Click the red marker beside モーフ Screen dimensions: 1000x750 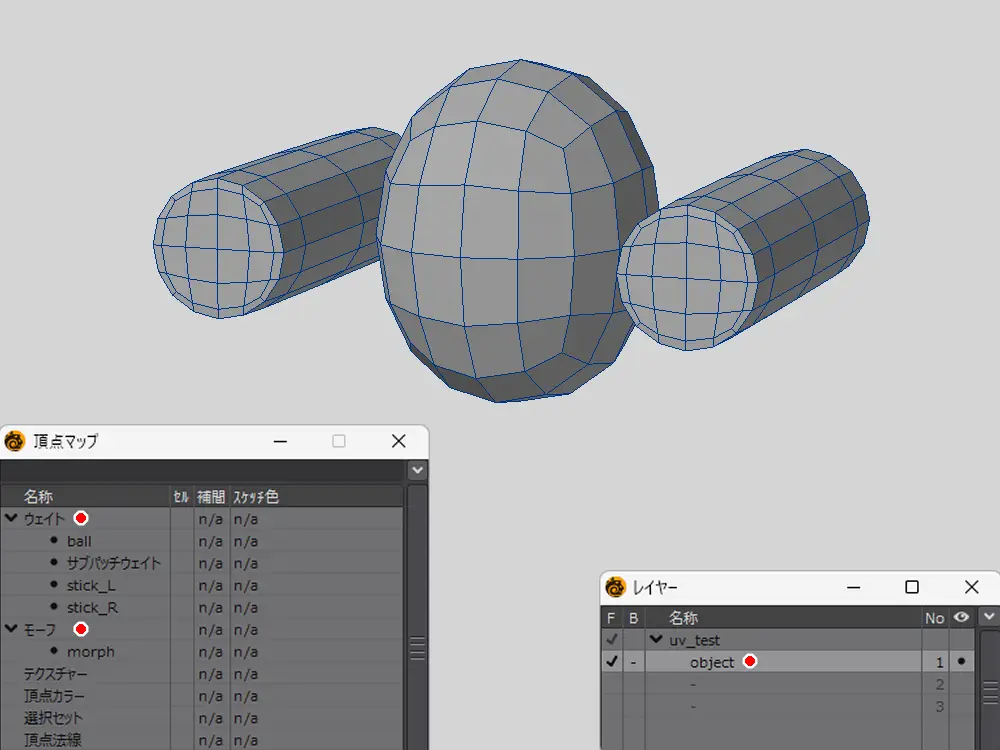coord(81,629)
